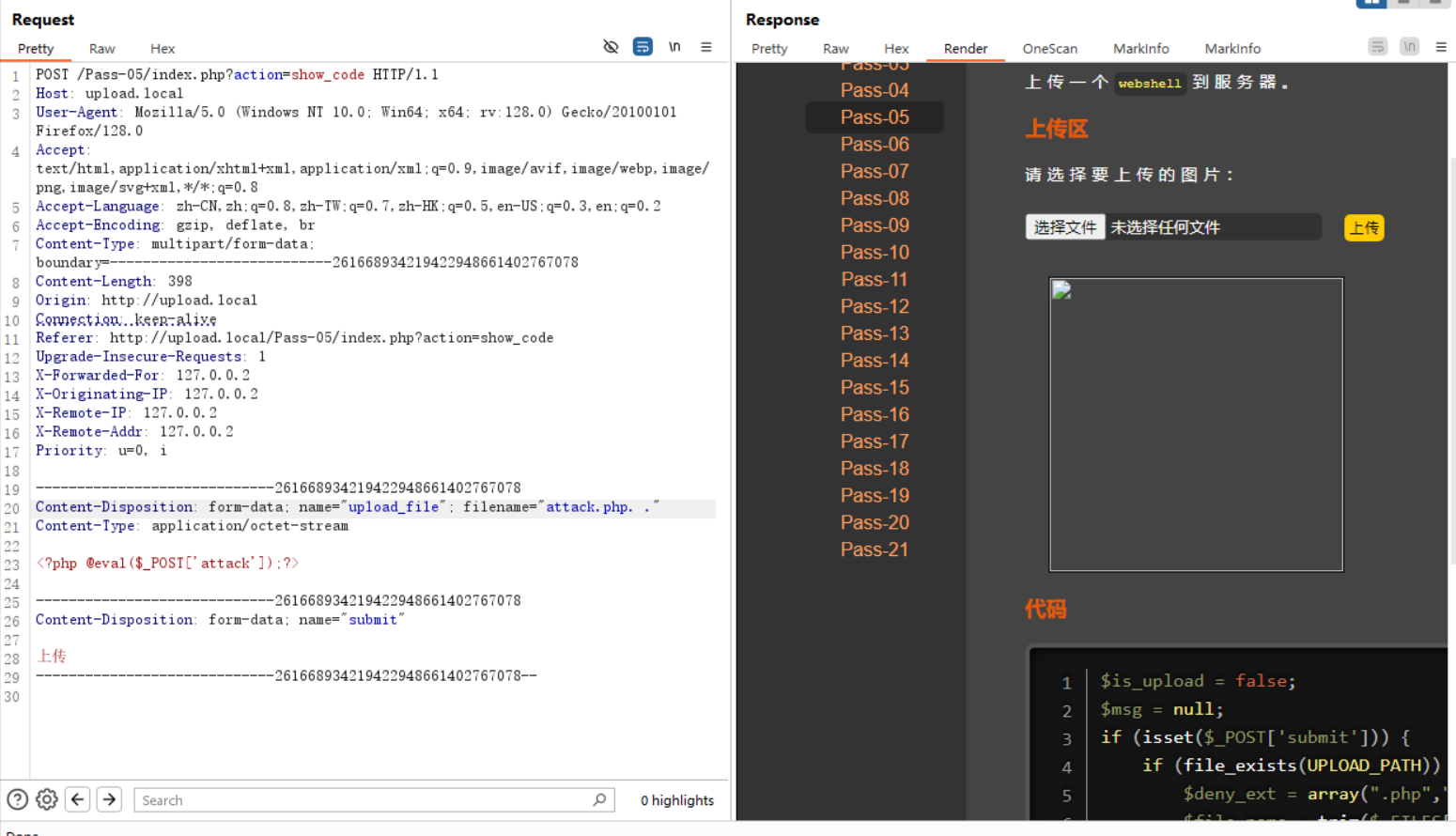
Task: Click broken image icon in preview box
Action: (1061, 290)
